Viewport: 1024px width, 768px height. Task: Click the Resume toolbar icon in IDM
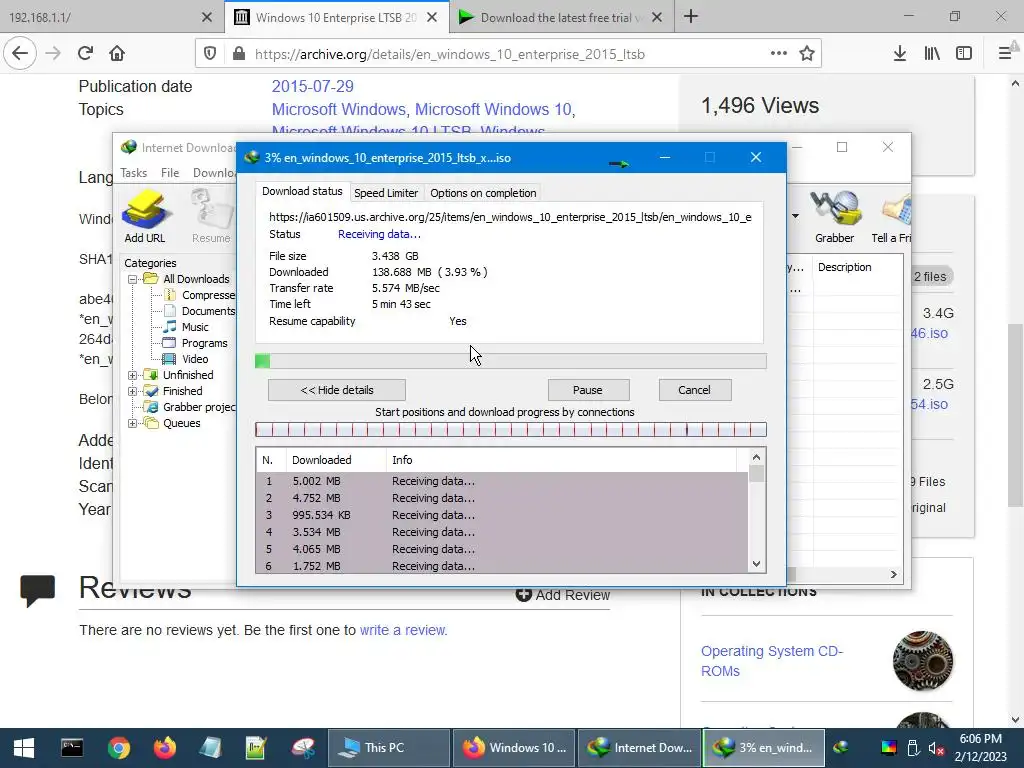tap(212, 216)
